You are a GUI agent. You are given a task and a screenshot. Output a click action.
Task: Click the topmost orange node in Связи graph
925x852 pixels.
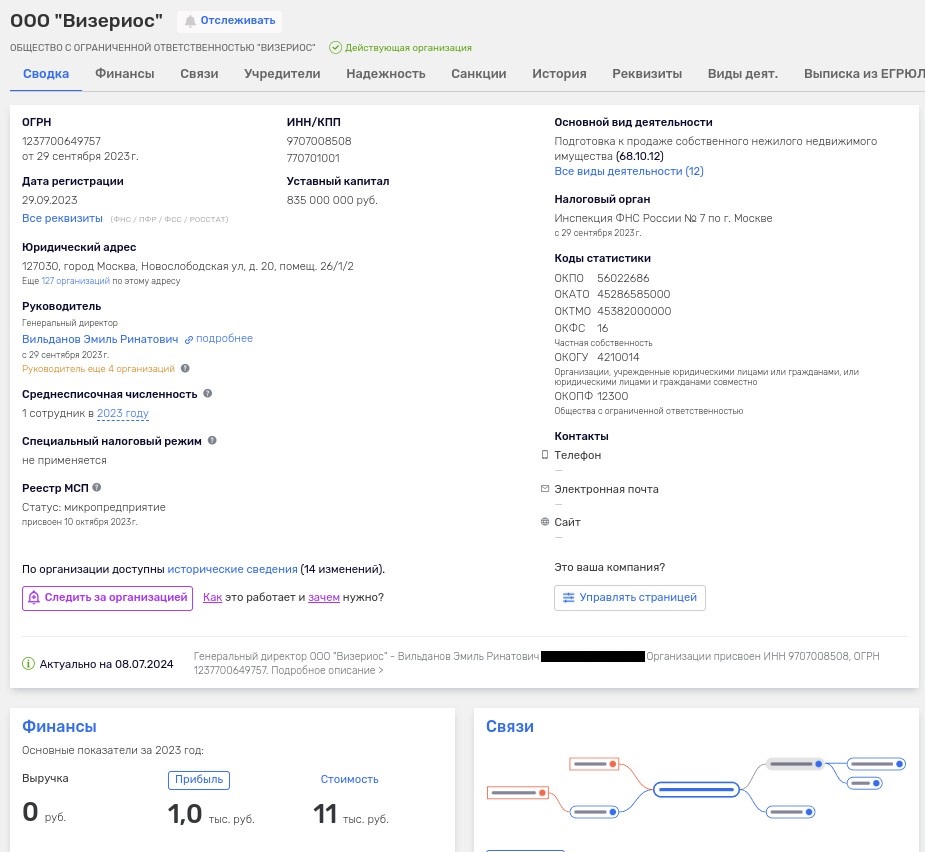(x=594, y=764)
